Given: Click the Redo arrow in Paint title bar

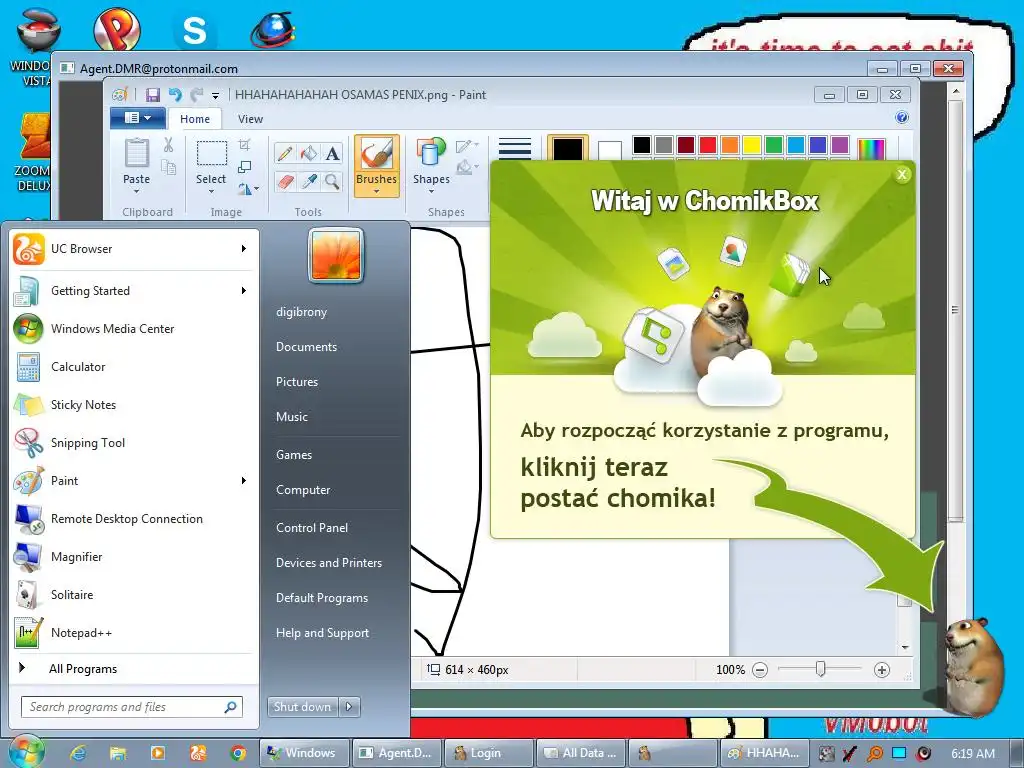Looking at the screenshot, I should click(x=196, y=95).
